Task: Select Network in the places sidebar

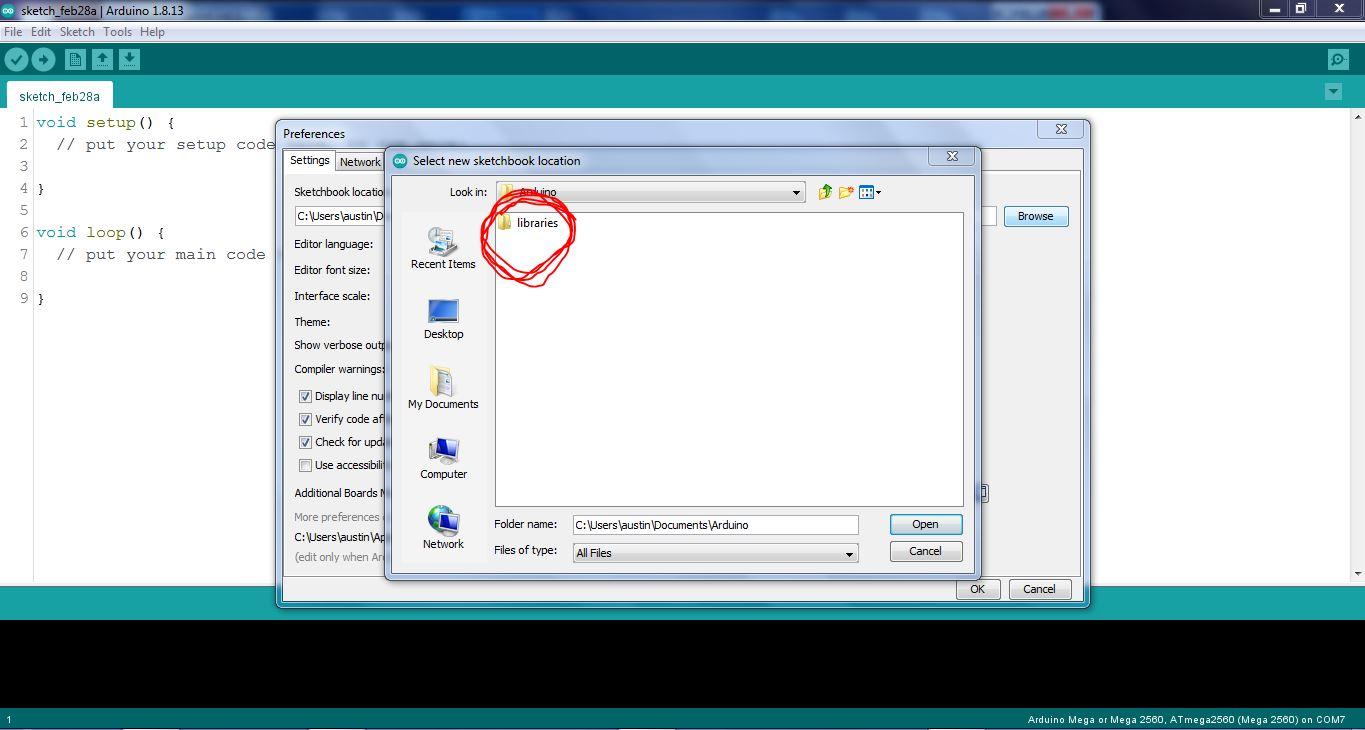Action: coord(443,528)
